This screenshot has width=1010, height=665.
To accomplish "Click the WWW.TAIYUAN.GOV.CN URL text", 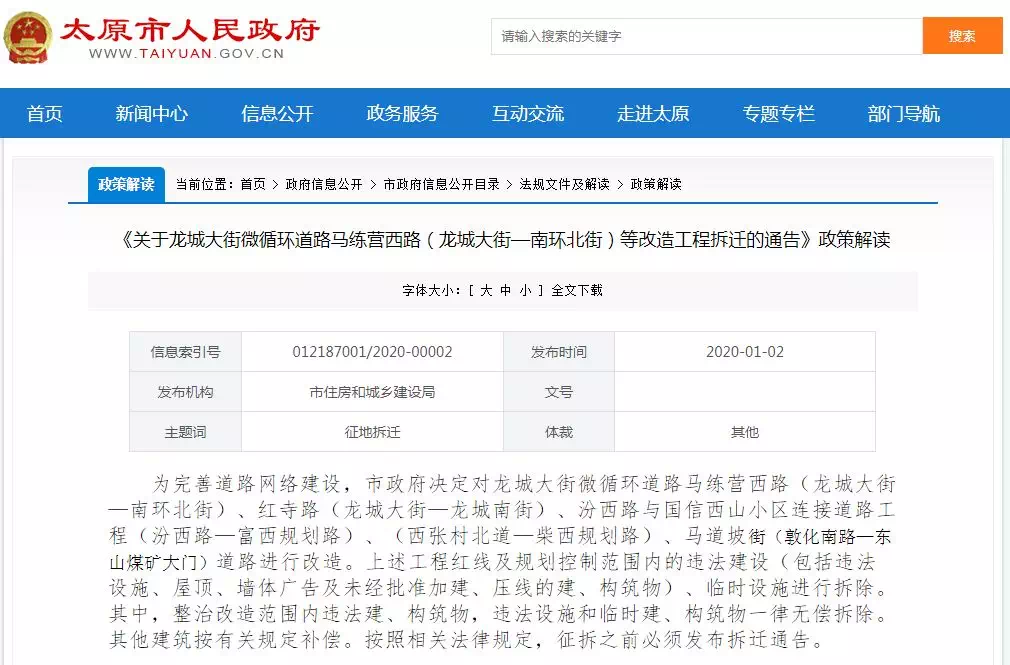I will click(186, 53).
